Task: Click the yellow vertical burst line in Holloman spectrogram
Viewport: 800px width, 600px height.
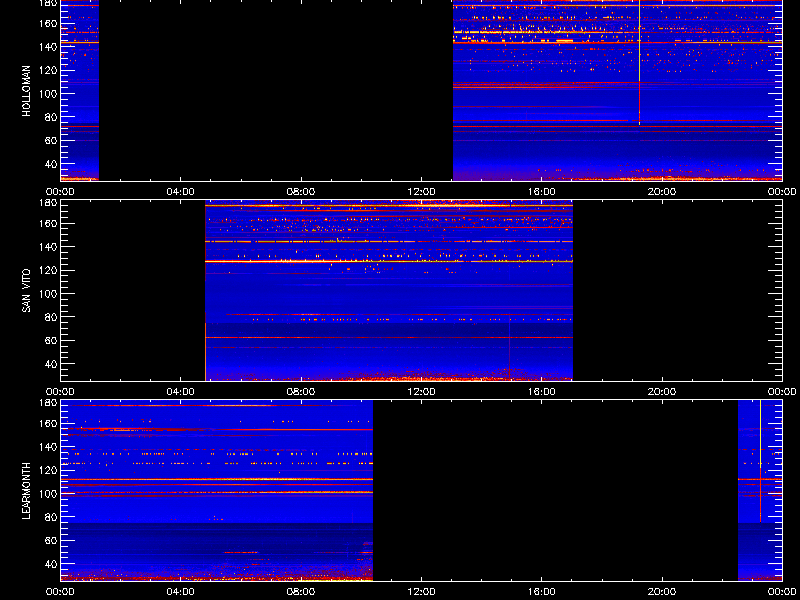Action: coord(639,62)
